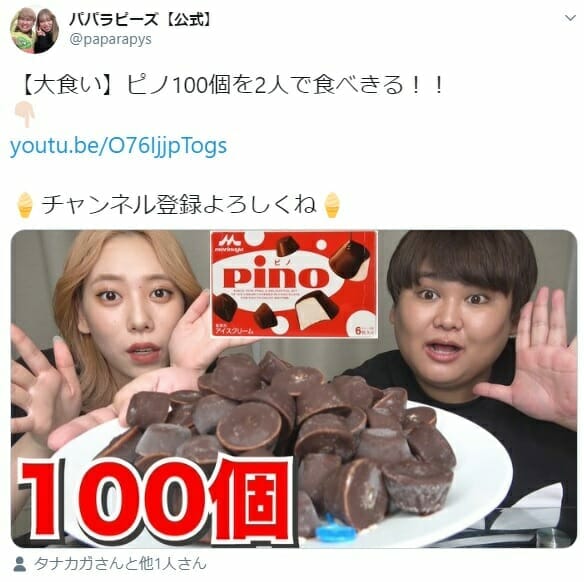This screenshot has width=584, height=582.
Task: Open the @paparapys handle link
Action: coord(111,39)
